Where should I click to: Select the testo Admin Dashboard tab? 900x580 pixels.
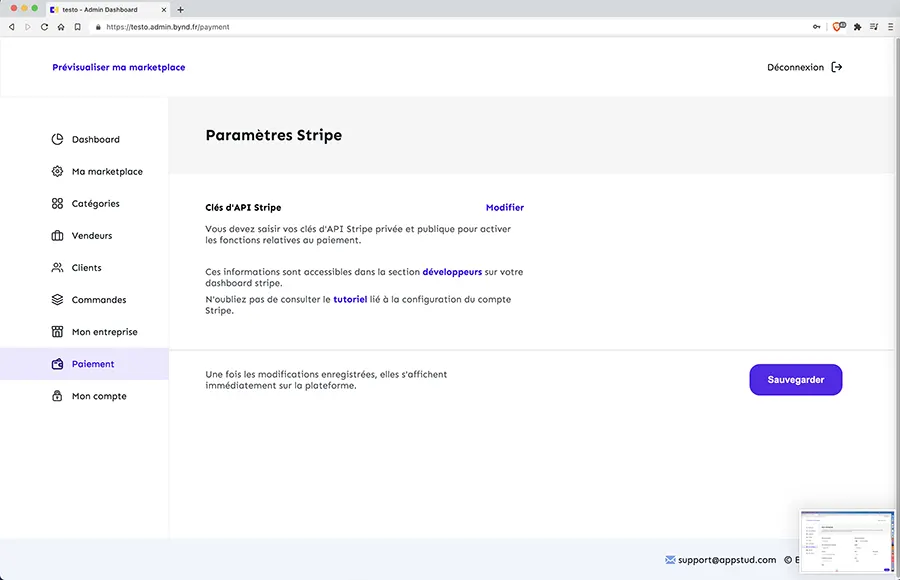pyautogui.click(x=107, y=10)
